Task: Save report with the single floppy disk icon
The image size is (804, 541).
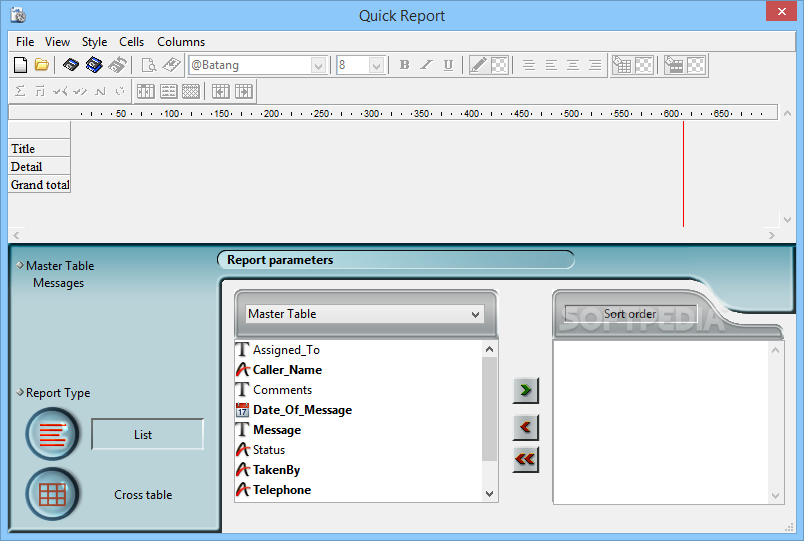Action: tap(71, 65)
